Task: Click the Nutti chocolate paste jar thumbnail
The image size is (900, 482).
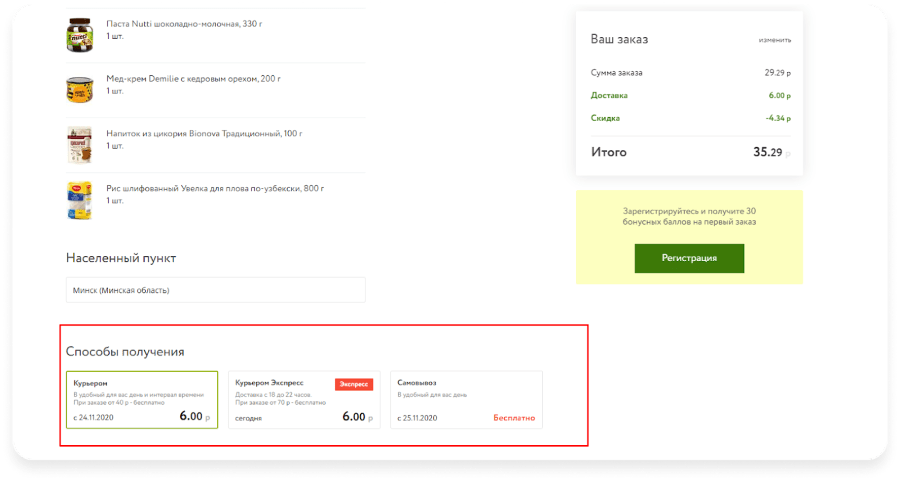Action: 80,35
